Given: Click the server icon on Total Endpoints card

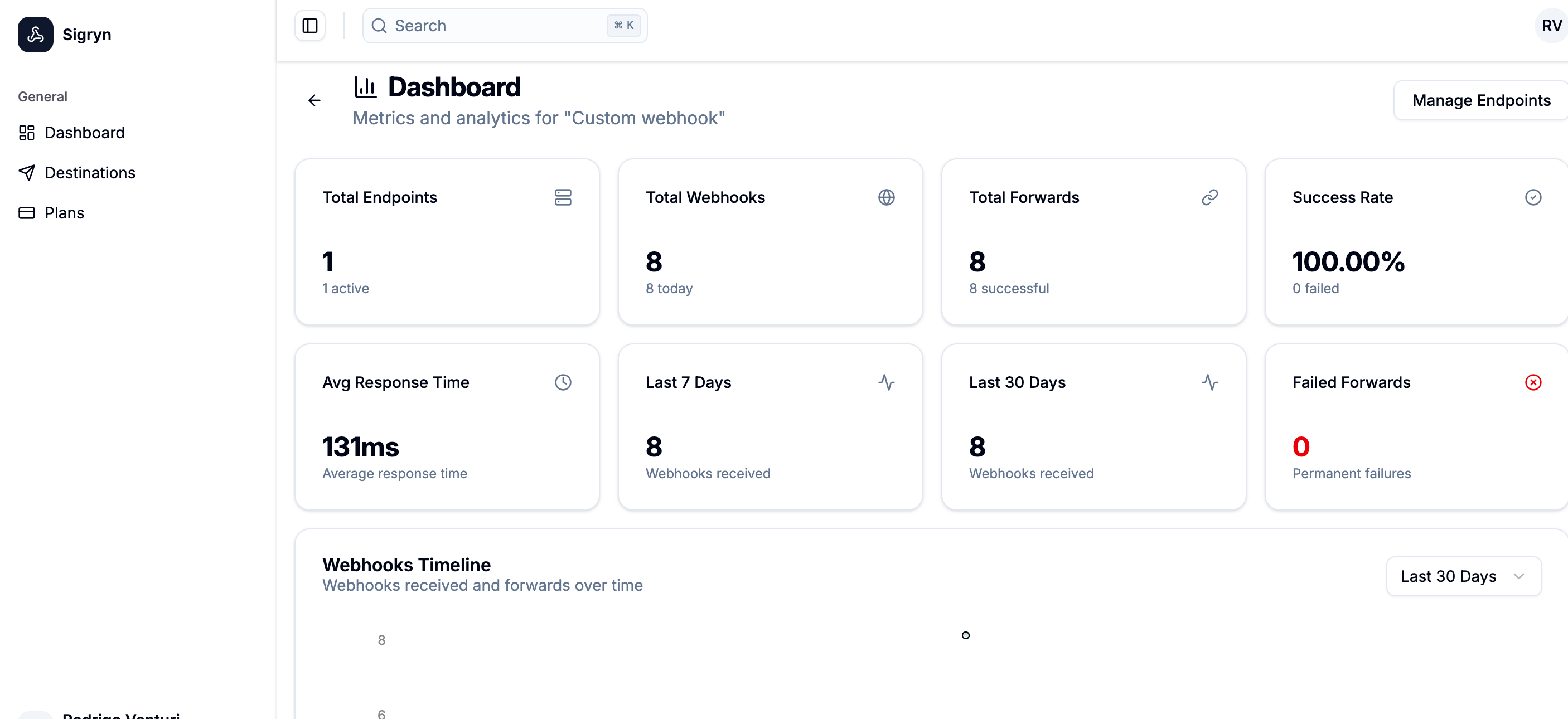Looking at the screenshot, I should pyautogui.click(x=563, y=197).
